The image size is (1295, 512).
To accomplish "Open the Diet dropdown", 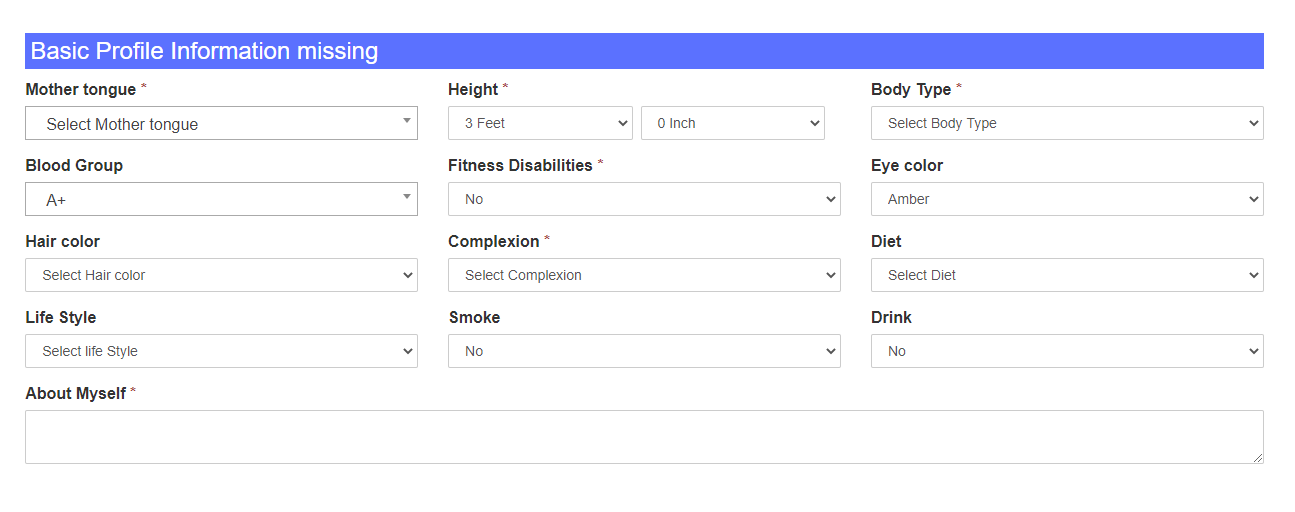I will pos(1066,275).
